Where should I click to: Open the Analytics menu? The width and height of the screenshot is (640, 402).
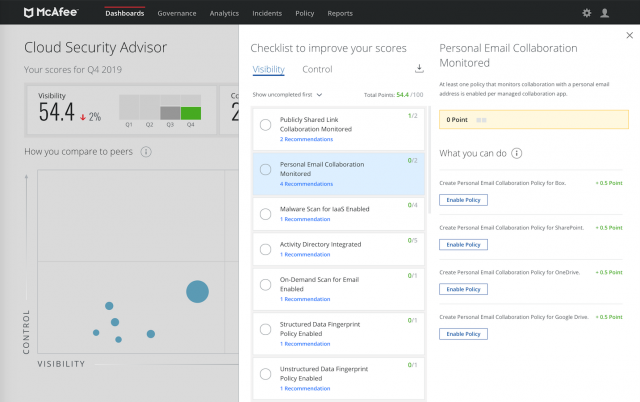224,13
